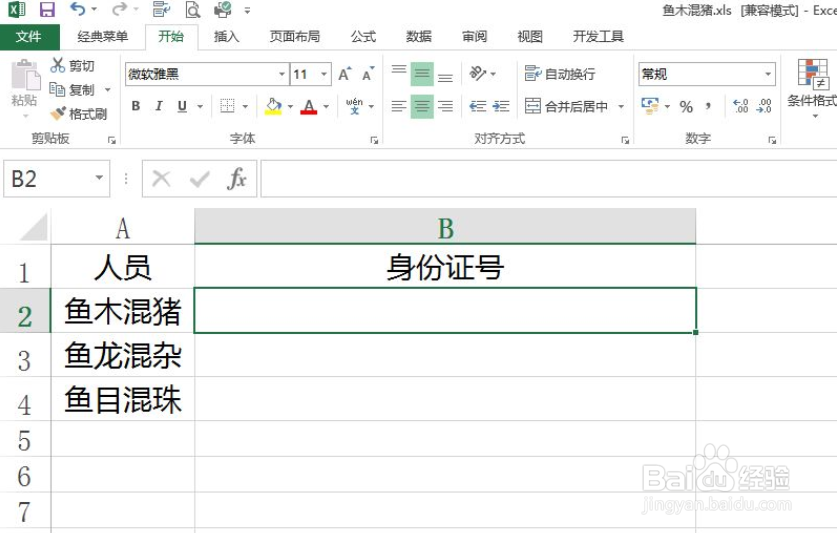Align text left
This screenshot has height=533, width=837.
(x=399, y=106)
